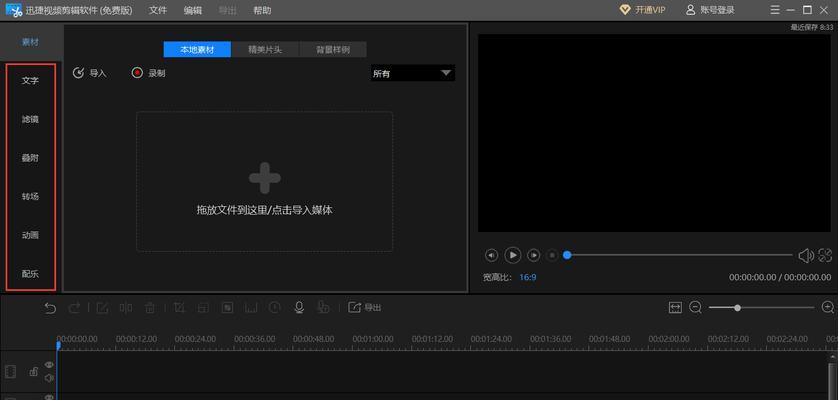Click the 拖放文件到这里 drop zone text

(x=265, y=210)
